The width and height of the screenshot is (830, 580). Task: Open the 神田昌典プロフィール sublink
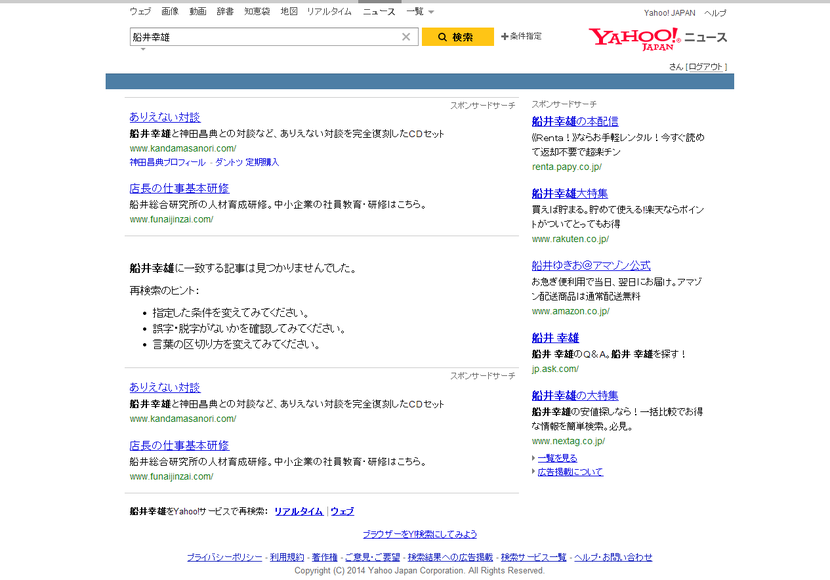(x=167, y=162)
